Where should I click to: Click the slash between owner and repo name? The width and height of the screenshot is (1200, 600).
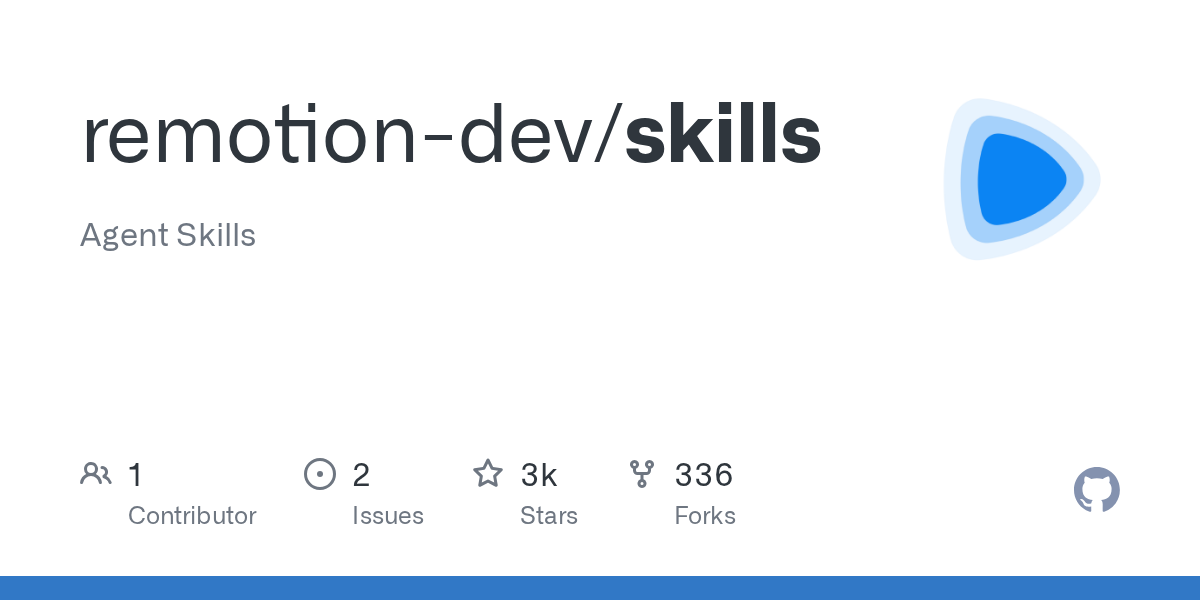[x=612, y=136]
